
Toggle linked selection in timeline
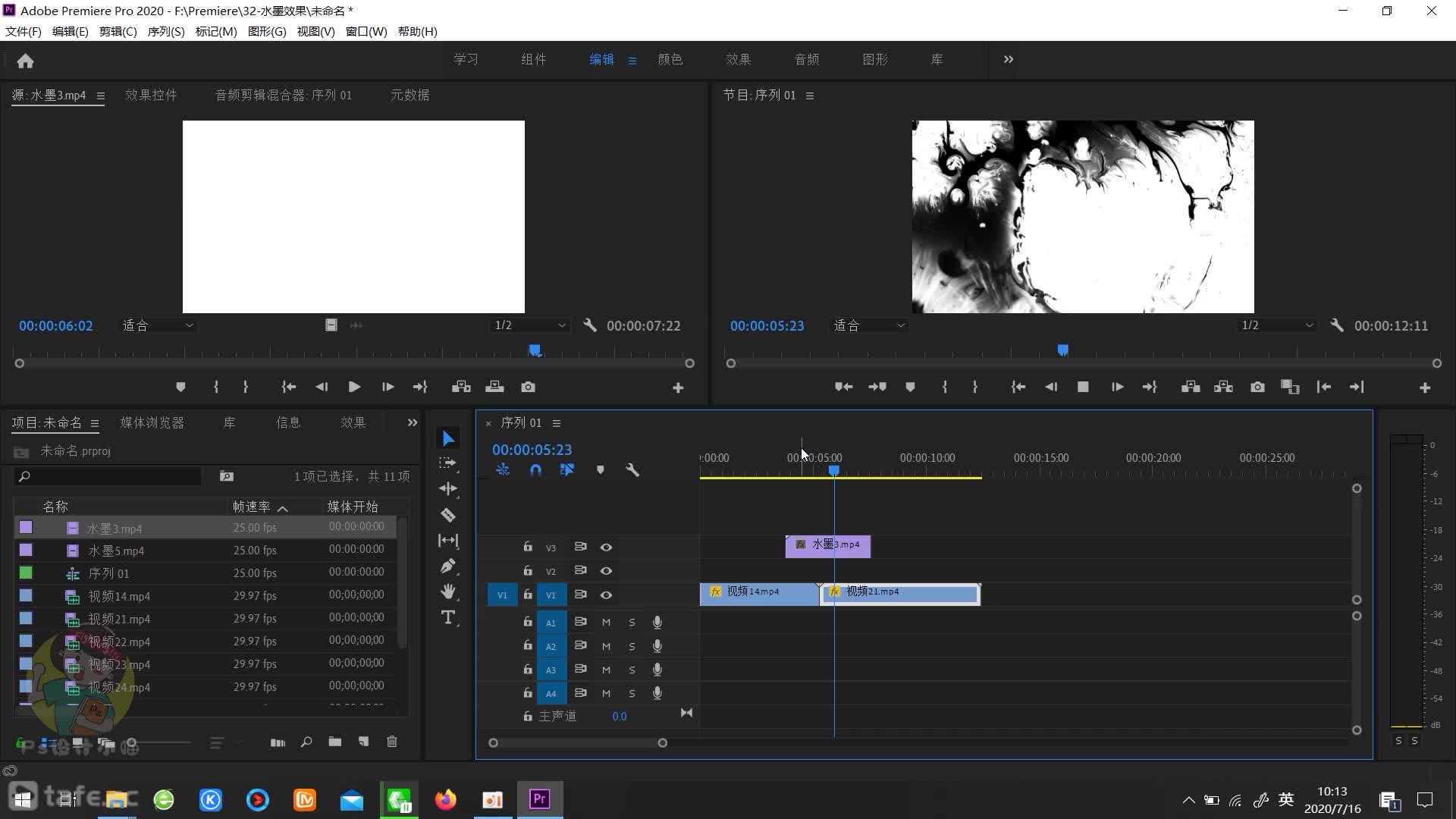pos(567,470)
